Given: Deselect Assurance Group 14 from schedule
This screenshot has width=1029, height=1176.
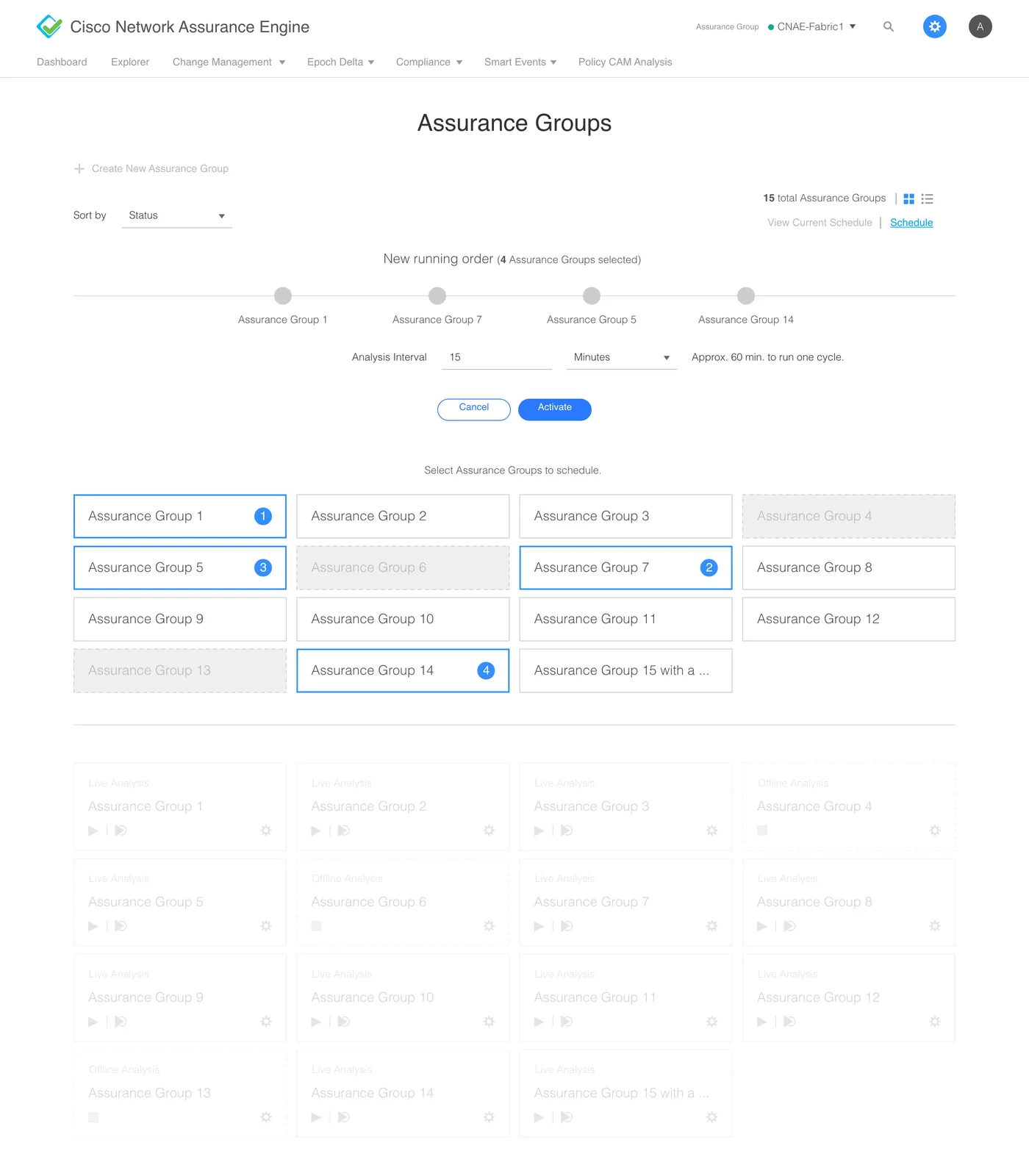Looking at the screenshot, I should (403, 670).
